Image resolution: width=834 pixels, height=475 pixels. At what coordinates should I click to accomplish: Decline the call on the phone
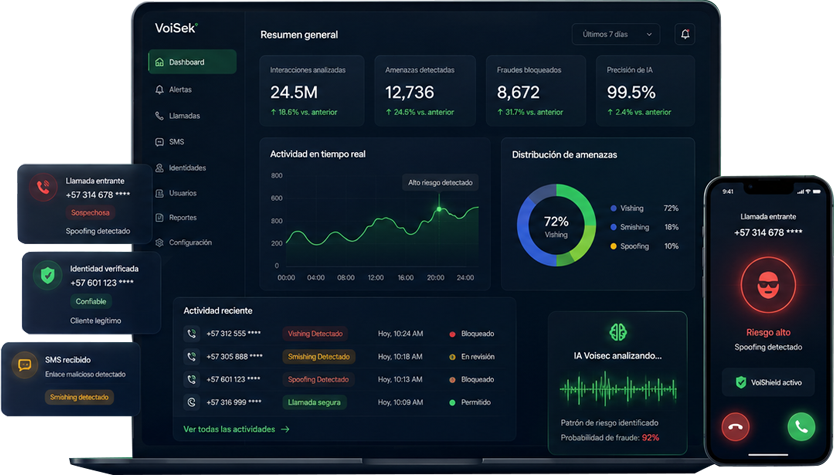[736, 427]
